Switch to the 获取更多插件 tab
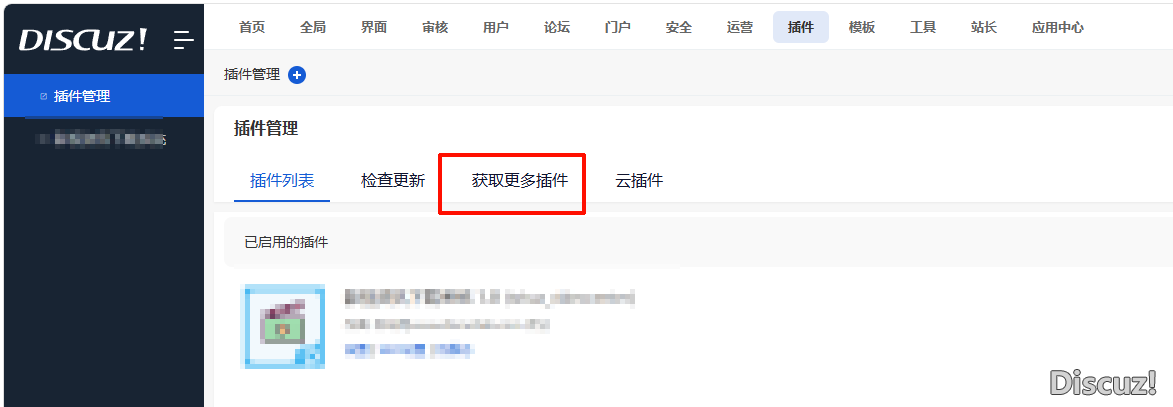The height and width of the screenshot is (407, 1173). (x=519, y=180)
